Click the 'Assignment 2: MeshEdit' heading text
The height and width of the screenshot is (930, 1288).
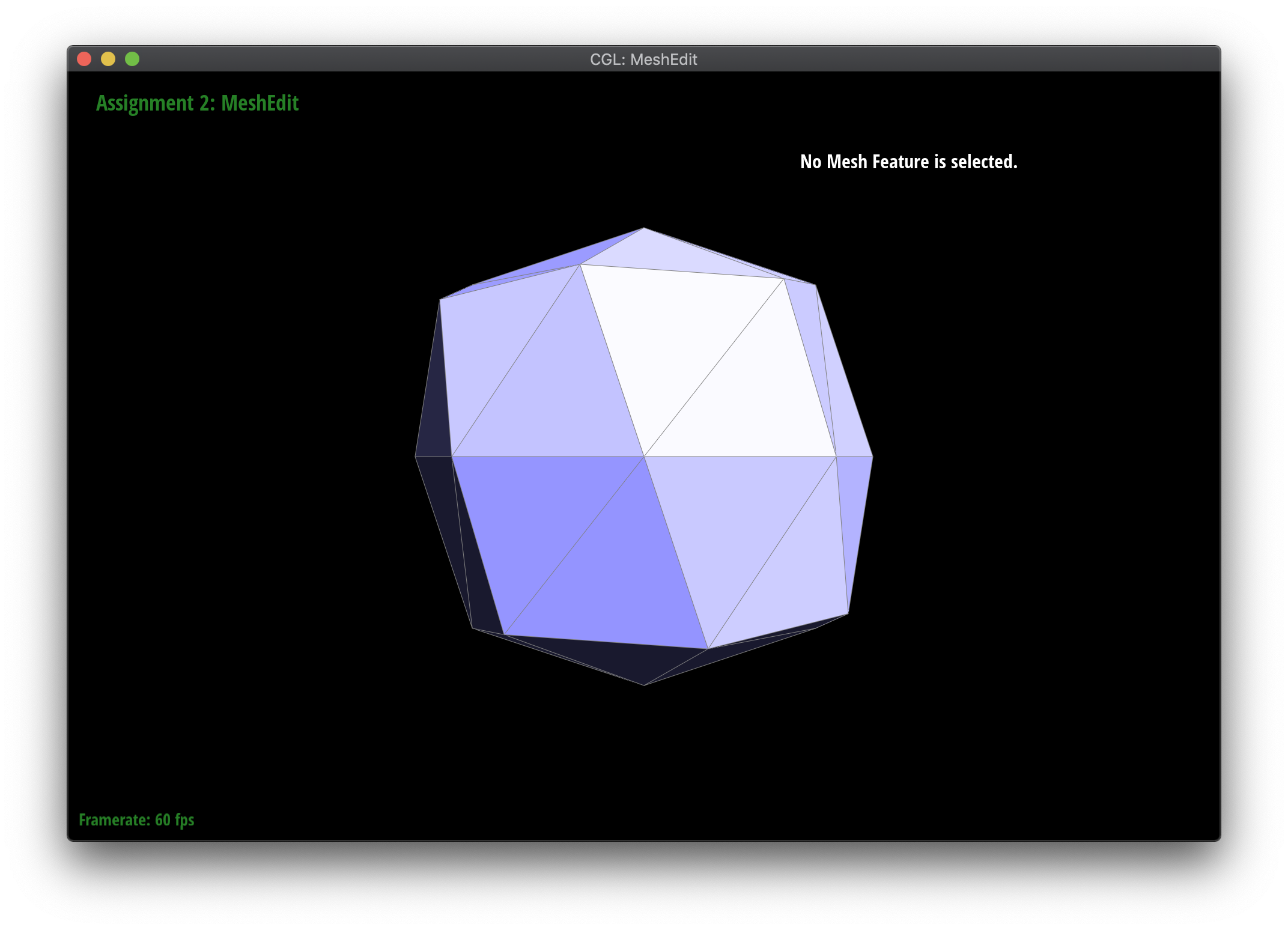coord(197,103)
